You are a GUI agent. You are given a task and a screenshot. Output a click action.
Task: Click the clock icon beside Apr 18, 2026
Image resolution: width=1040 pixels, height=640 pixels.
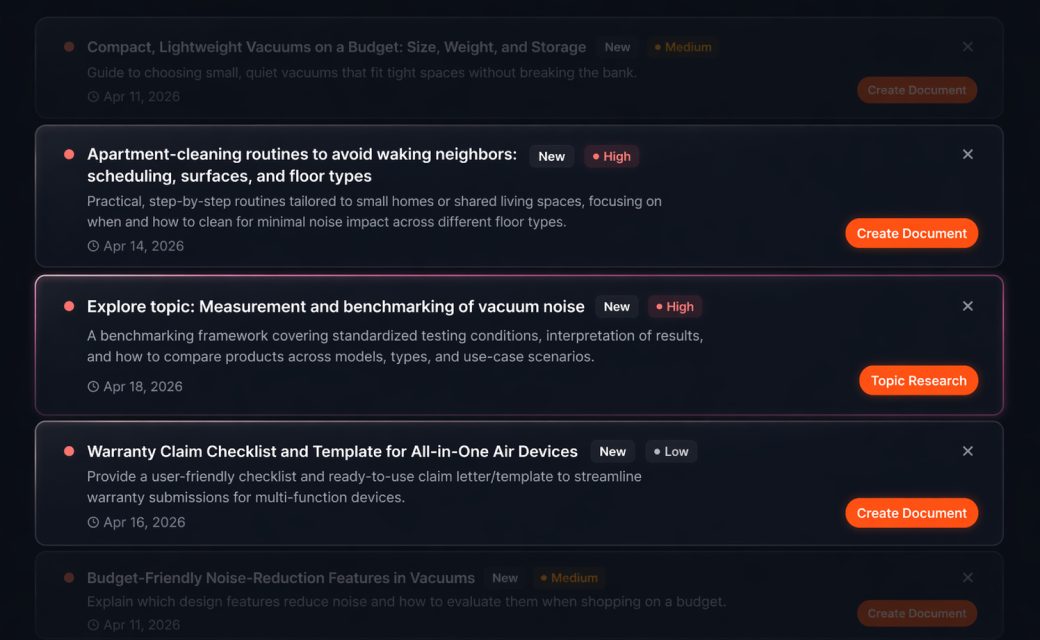93,387
